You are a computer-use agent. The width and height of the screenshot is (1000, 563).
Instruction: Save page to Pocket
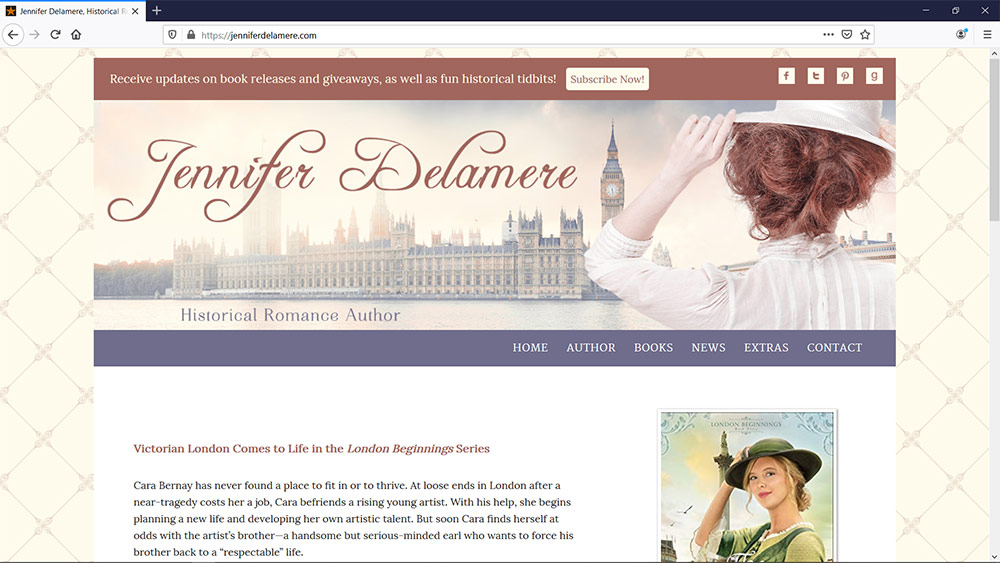(x=846, y=34)
